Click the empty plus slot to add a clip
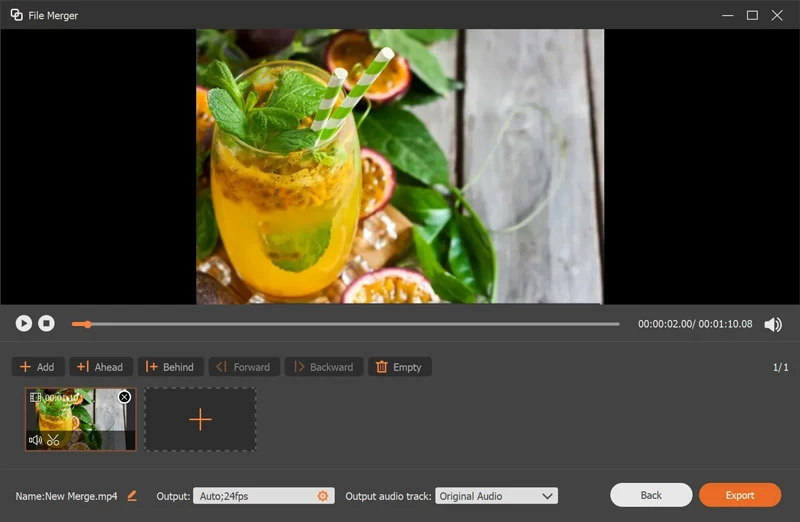800x522 pixels. (x=200, y=419)
